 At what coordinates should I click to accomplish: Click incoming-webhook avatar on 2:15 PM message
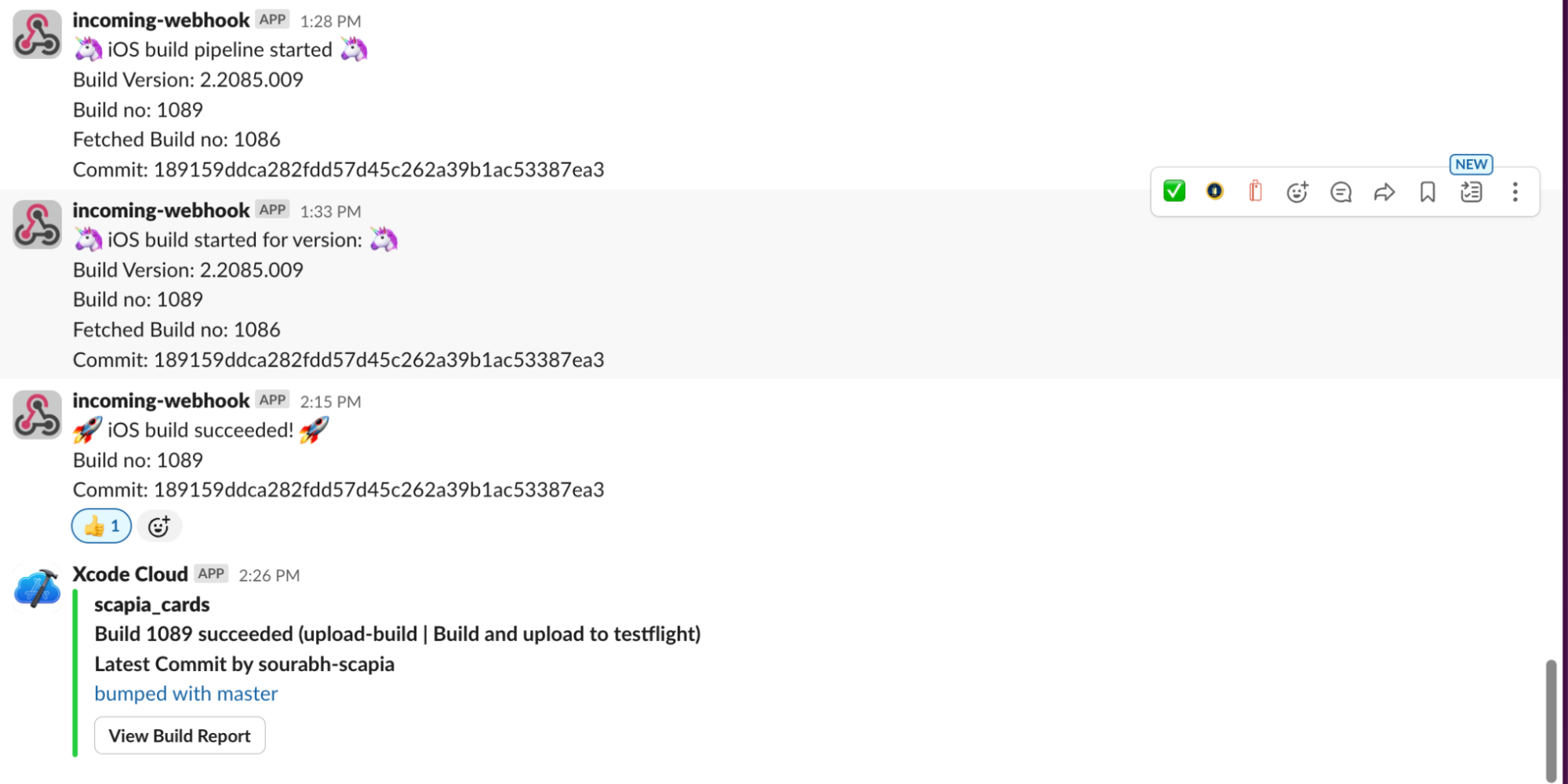coord(37,414)
